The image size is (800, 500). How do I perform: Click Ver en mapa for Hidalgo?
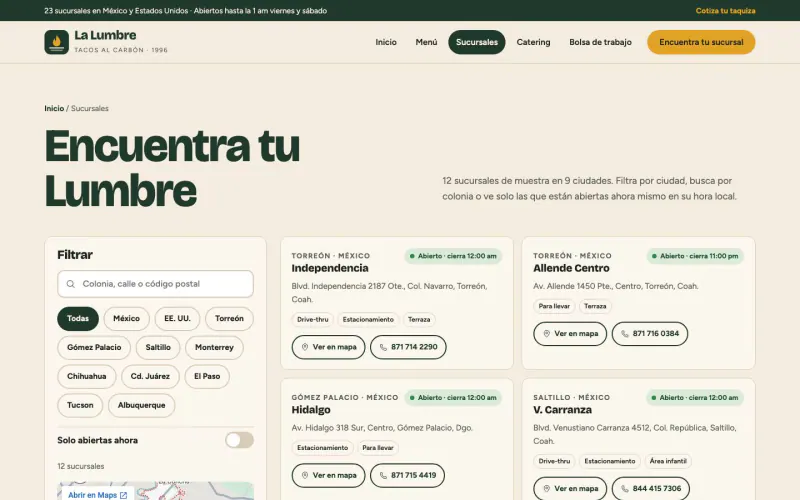coord(328,476)
